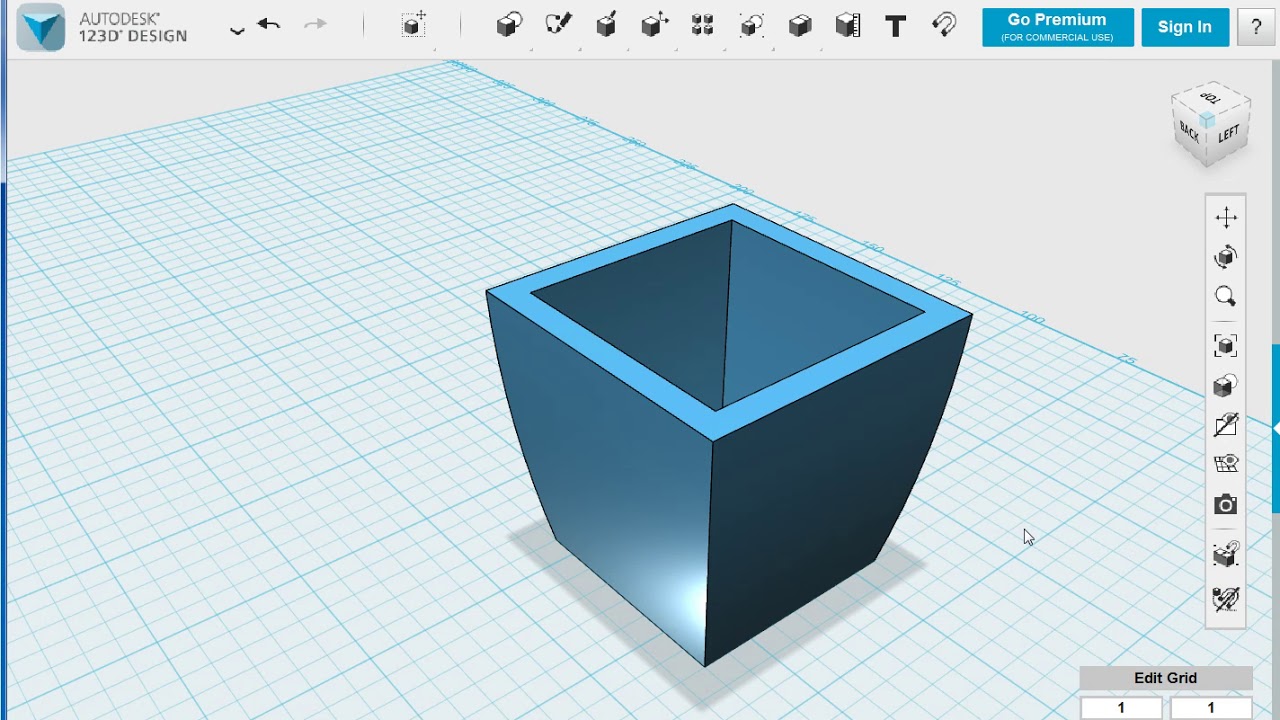Viewport: 1280px width, 720px height.
Task: Open the view display mode cube icon
Action: [1226, 385]
